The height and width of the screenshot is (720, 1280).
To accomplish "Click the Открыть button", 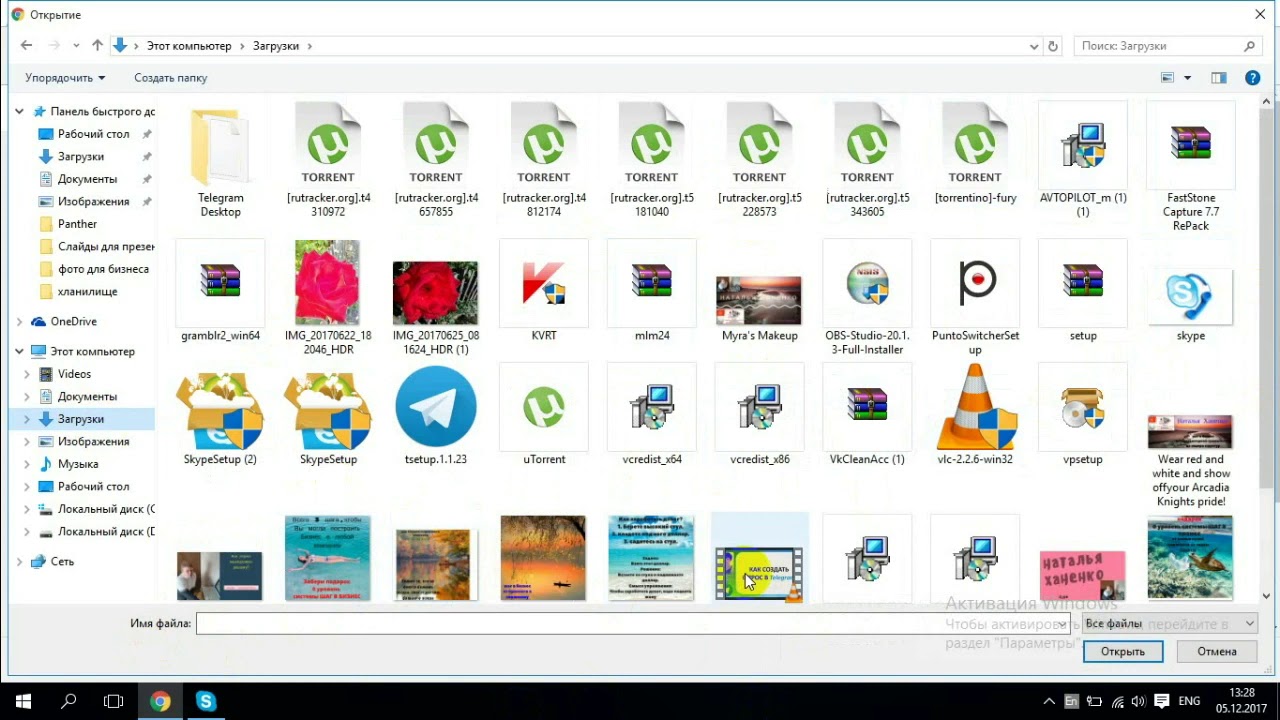I will tap(1123, 651).
